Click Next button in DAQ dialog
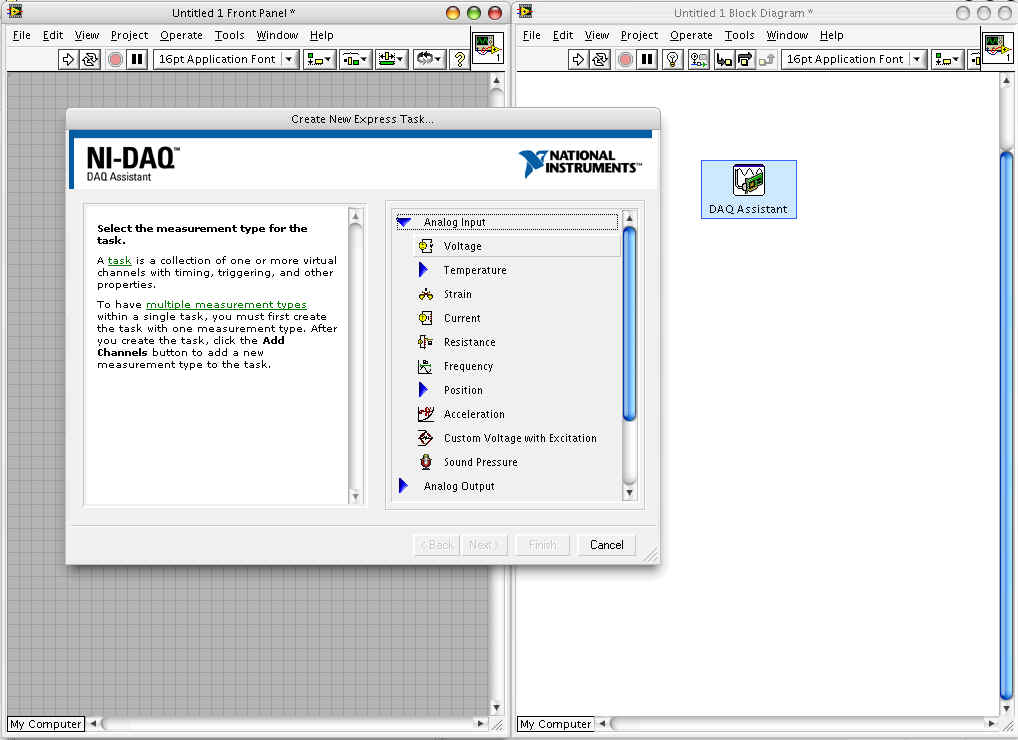The height and width of the screenshot is (740, 1018). coord(484,545)
